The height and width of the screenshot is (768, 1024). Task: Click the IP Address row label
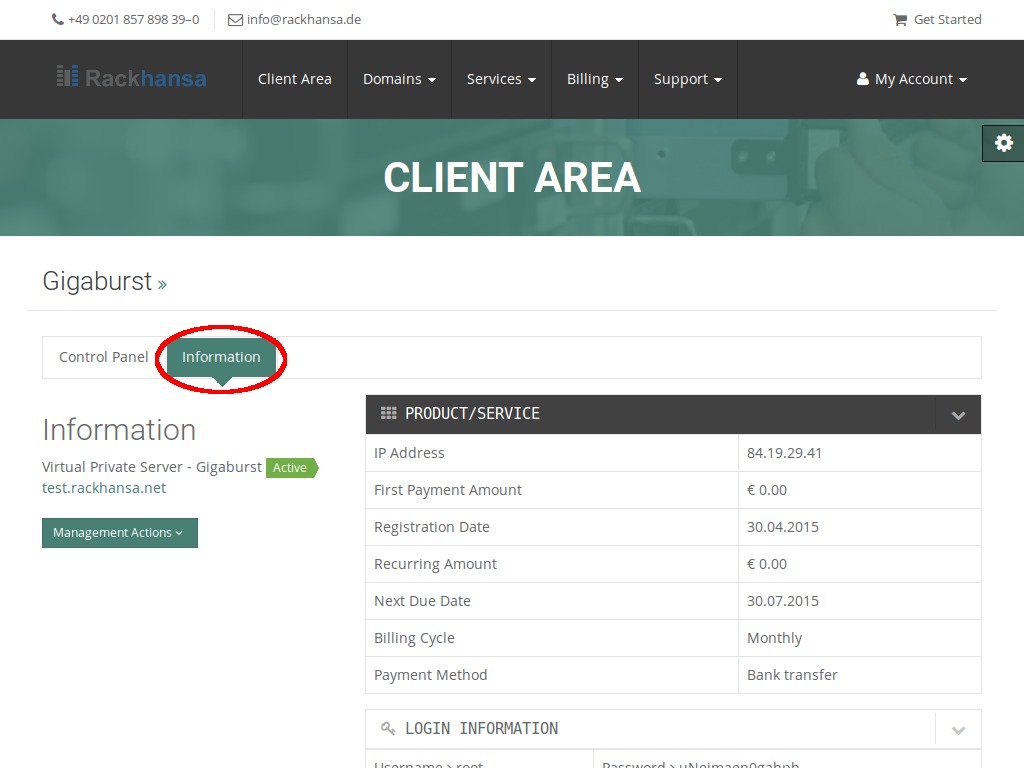click(x=409, y=453)
